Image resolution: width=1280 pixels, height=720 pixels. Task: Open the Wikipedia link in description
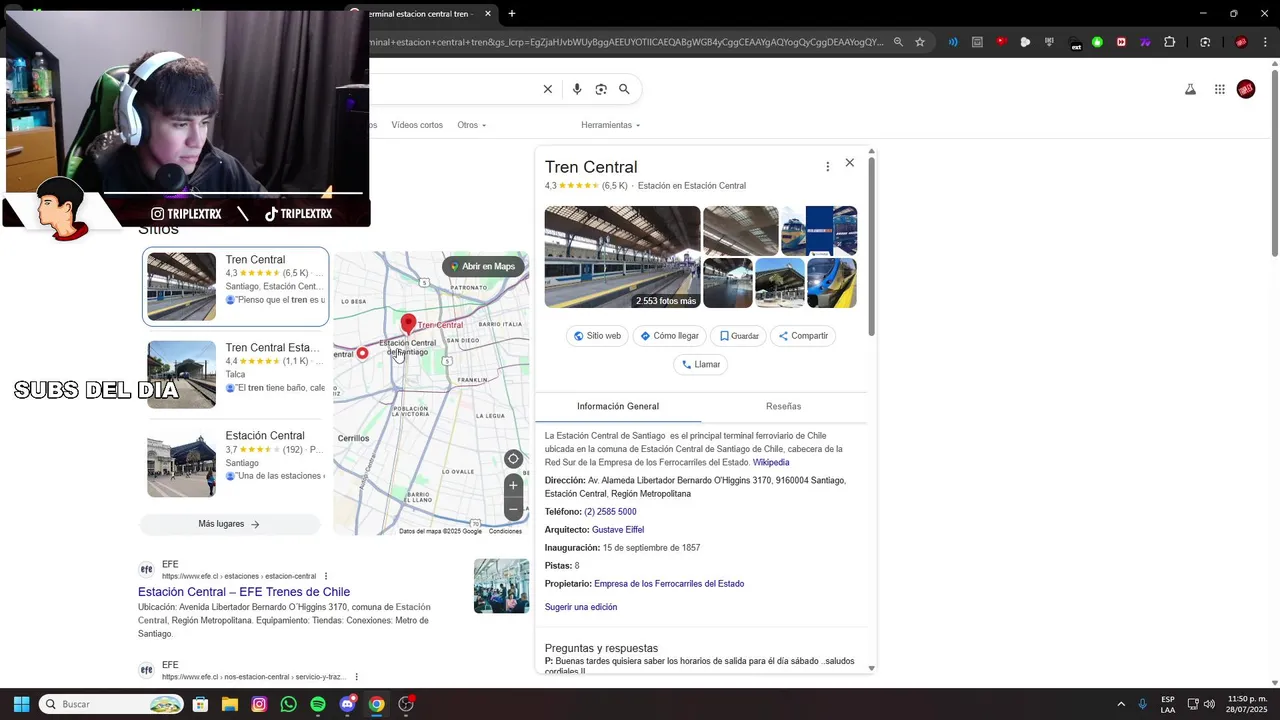pyautogui.click(x=771, y=462)
